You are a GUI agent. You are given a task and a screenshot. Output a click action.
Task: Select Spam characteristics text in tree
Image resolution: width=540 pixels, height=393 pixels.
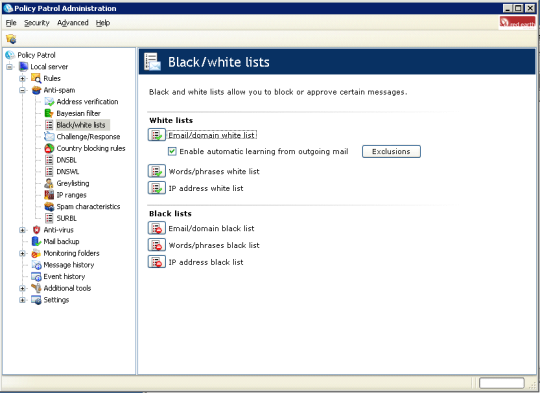[88, 207]
